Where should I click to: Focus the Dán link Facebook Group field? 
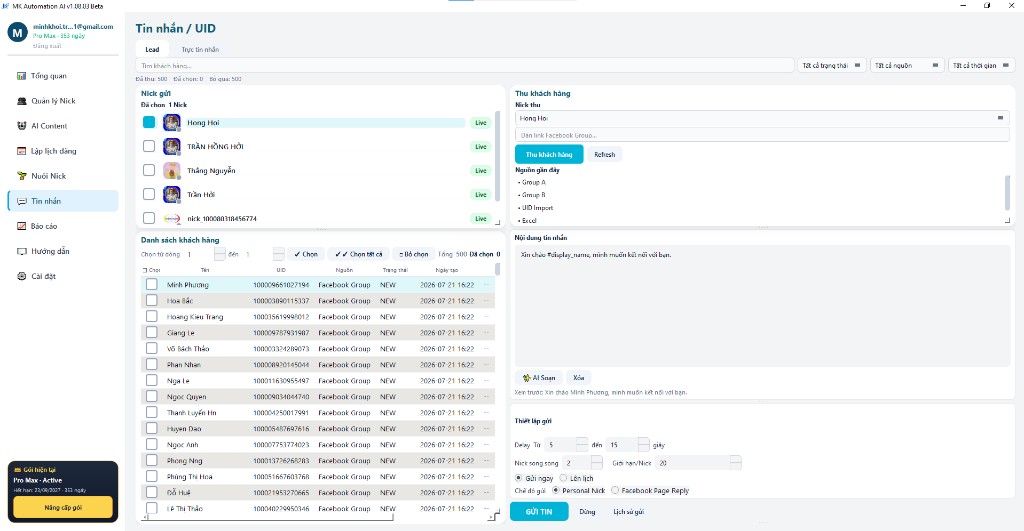coord(761,135)
